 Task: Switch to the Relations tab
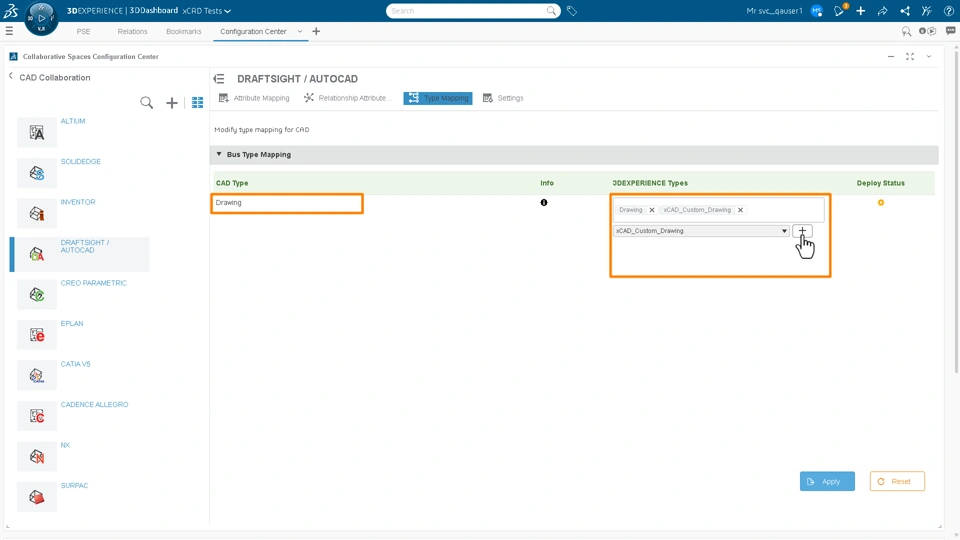click(x=132, y=31)
